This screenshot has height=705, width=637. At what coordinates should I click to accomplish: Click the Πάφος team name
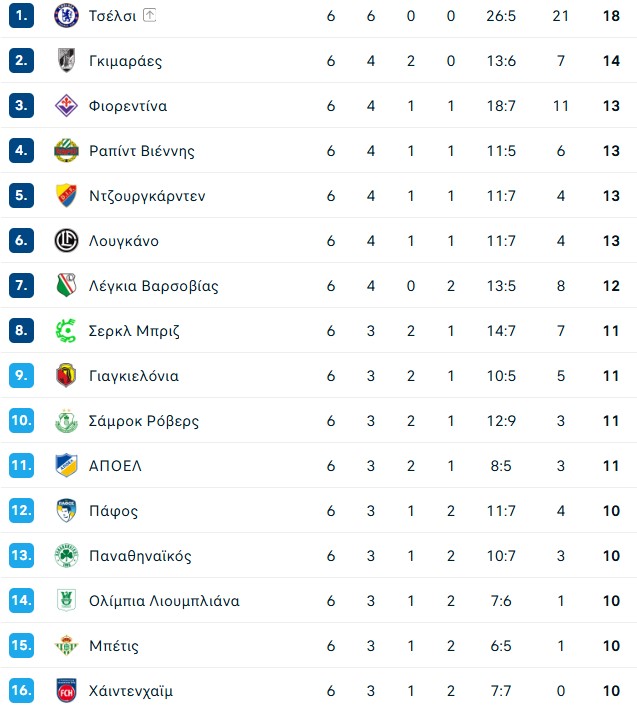point(113,511)
